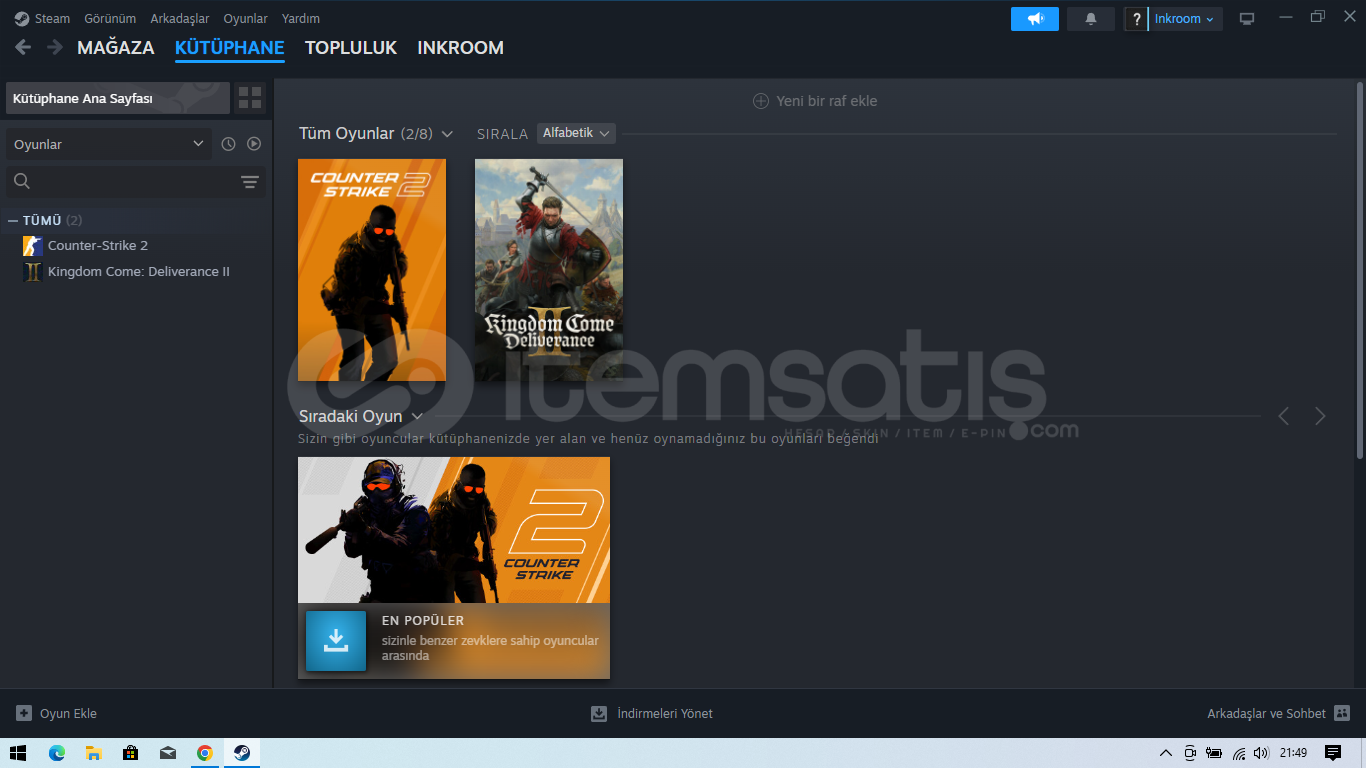Image resolution: width=1366 pixels, height=768 pixels.
Task: Open the notifications bell
Action: (1091, 19)
